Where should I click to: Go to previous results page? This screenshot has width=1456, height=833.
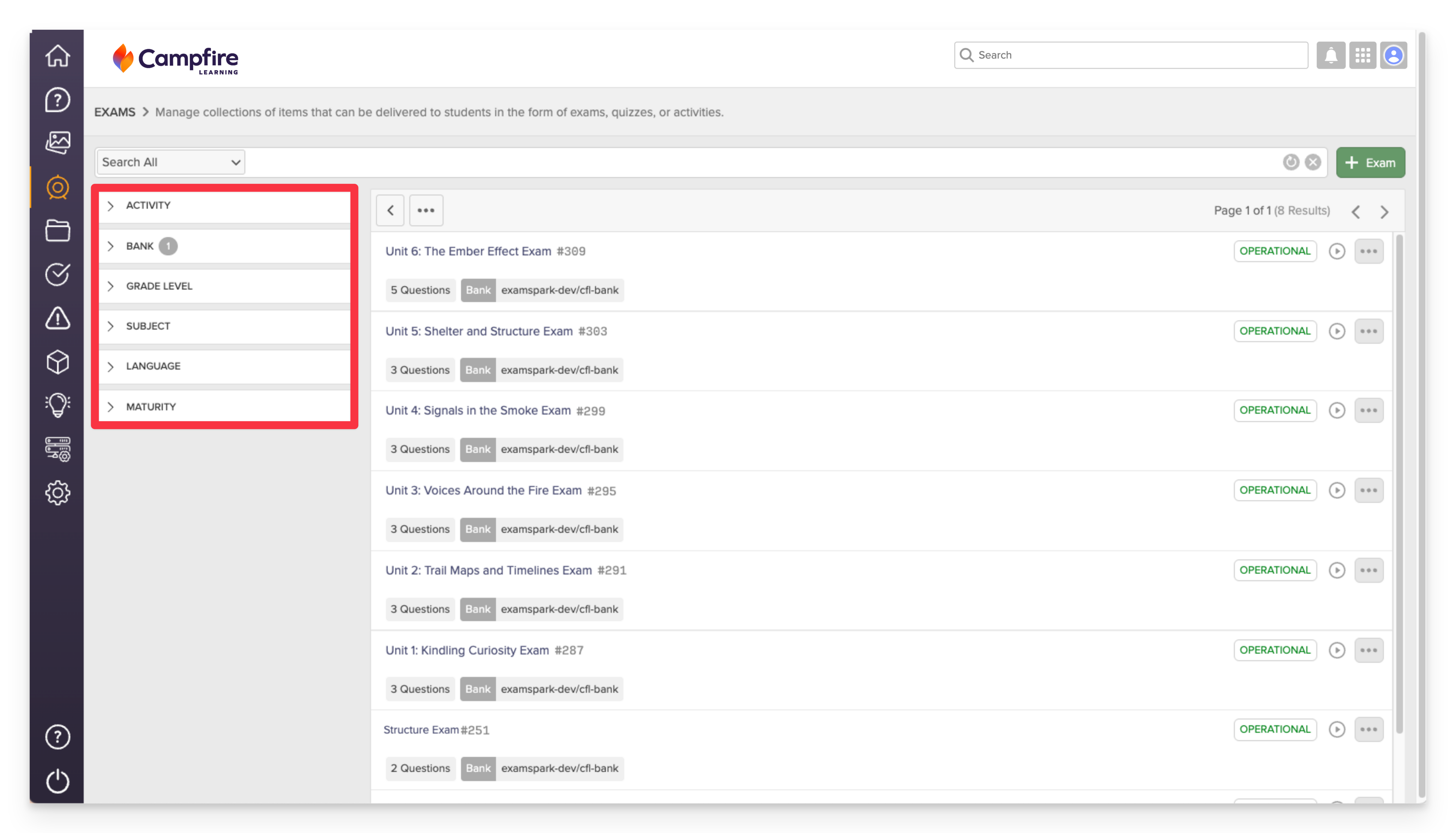click(x=1355, y=212)
